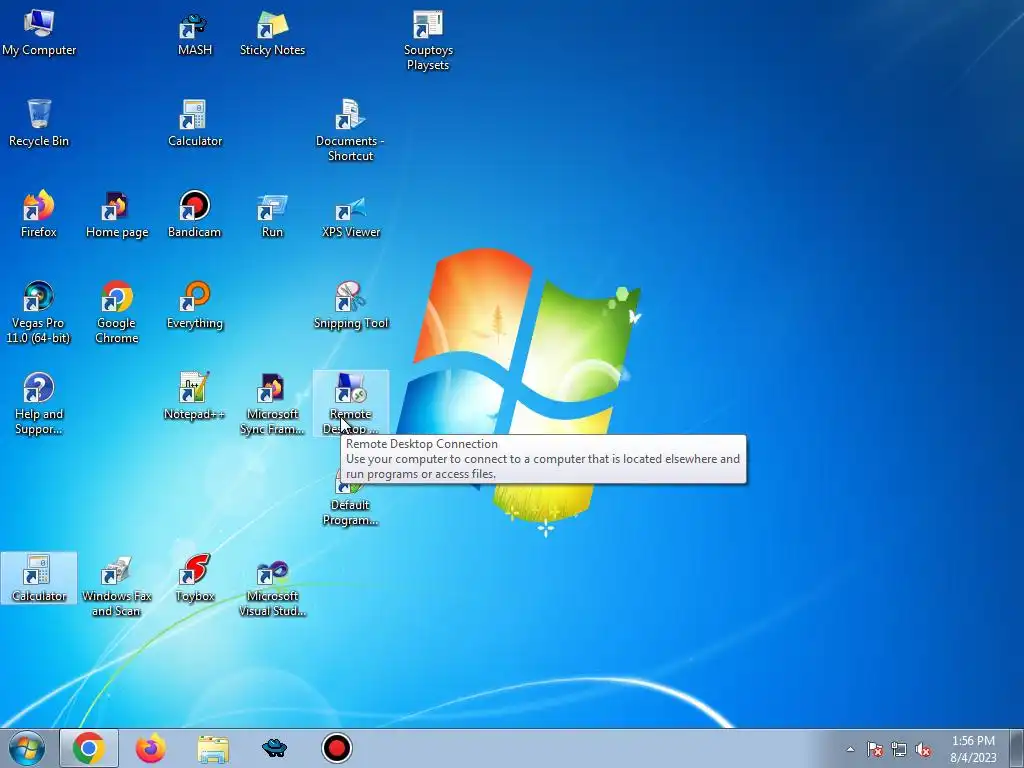Open the muted volume tray icon
Image resolution: width=1024 pixels, height=768 pixels.
click(923, 749)
